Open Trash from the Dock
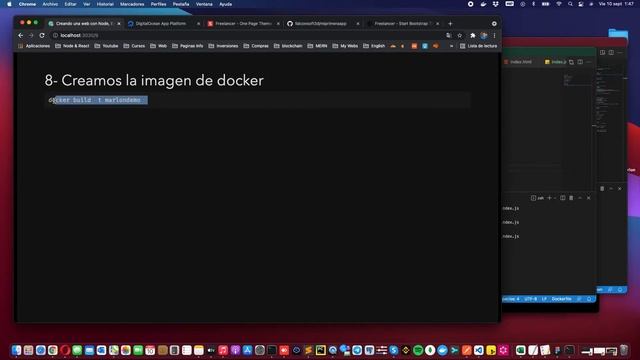The width and height of the screenshot is (640, 360). point(624,350)
